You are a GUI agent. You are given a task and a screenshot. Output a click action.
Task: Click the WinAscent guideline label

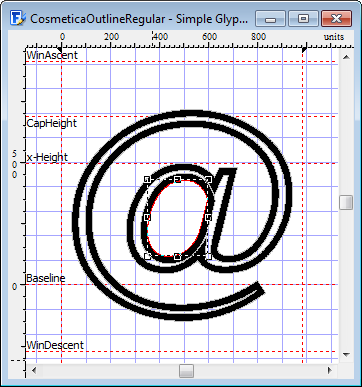pos(52,55)
